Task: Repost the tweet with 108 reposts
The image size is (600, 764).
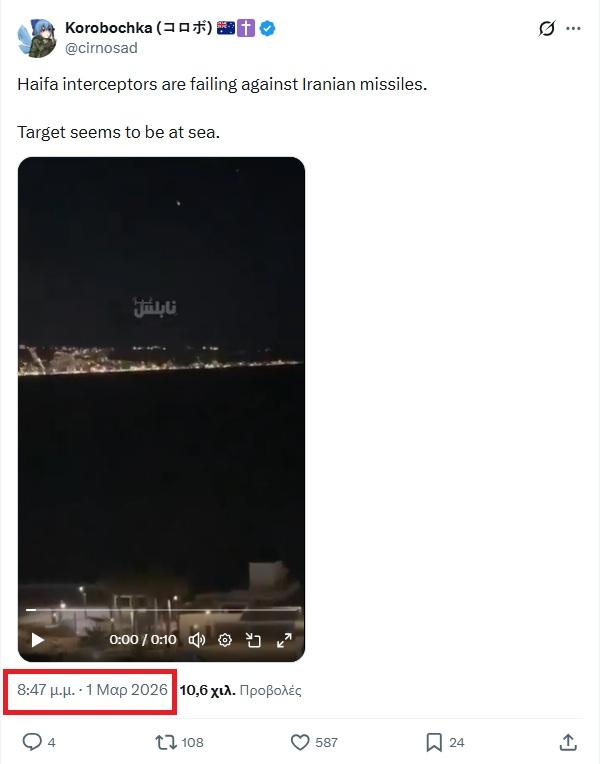Action: pos(179,742)
